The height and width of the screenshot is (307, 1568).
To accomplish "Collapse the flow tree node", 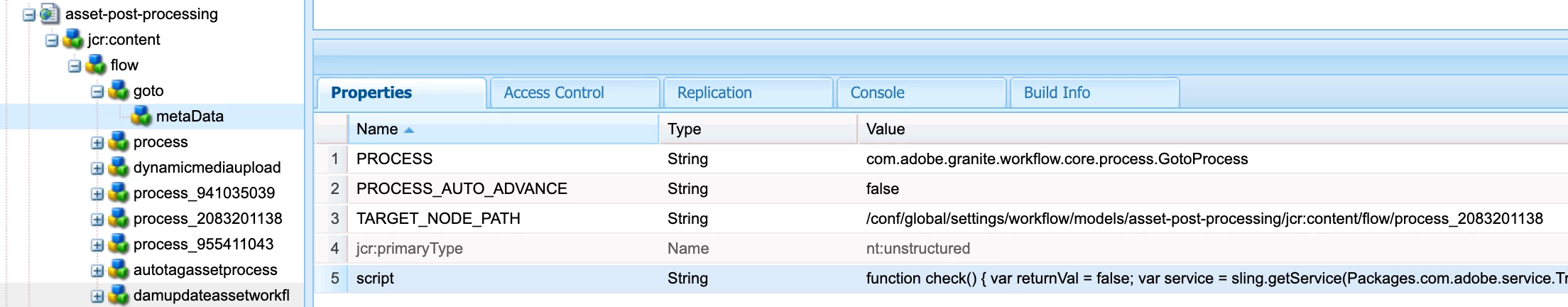I will [x=75, y=66].
